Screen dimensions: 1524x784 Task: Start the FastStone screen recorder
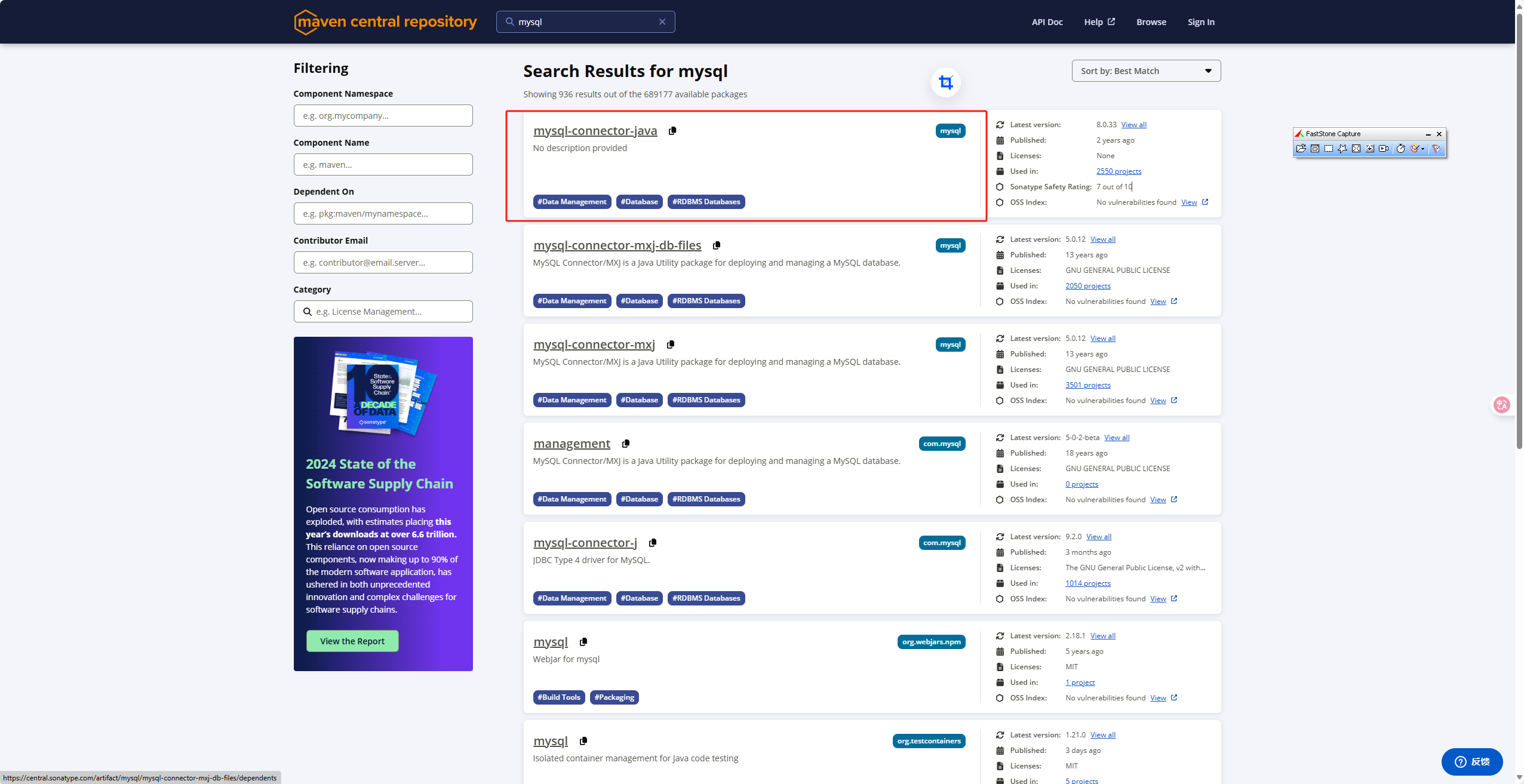(1383, 149)
